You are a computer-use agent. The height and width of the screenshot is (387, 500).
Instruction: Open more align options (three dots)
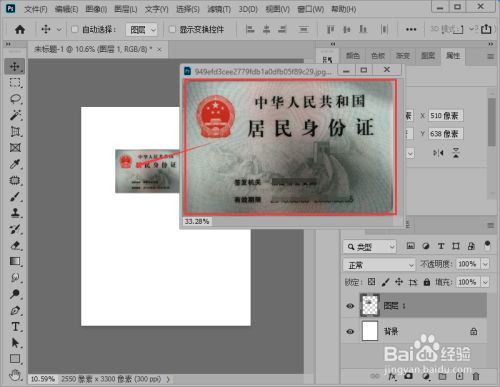[411, 30]
